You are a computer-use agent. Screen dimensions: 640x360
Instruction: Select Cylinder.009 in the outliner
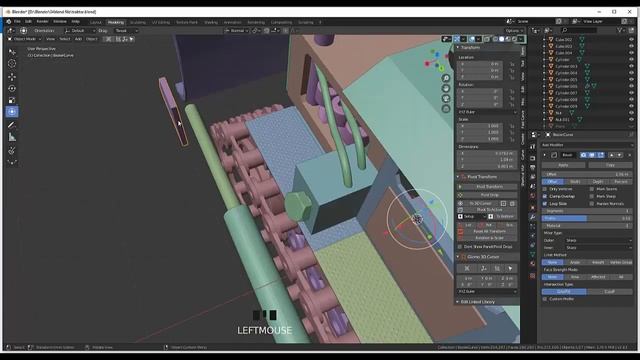pyautogui.click(x=566, y=106)
